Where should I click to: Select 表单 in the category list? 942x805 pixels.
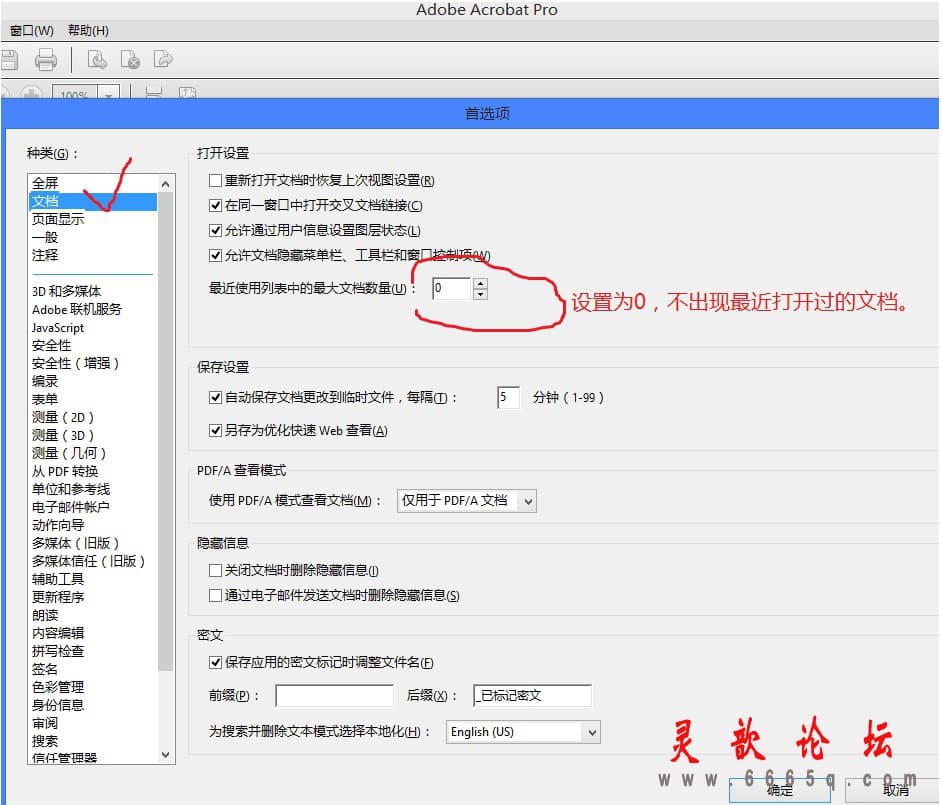[46, 399]
